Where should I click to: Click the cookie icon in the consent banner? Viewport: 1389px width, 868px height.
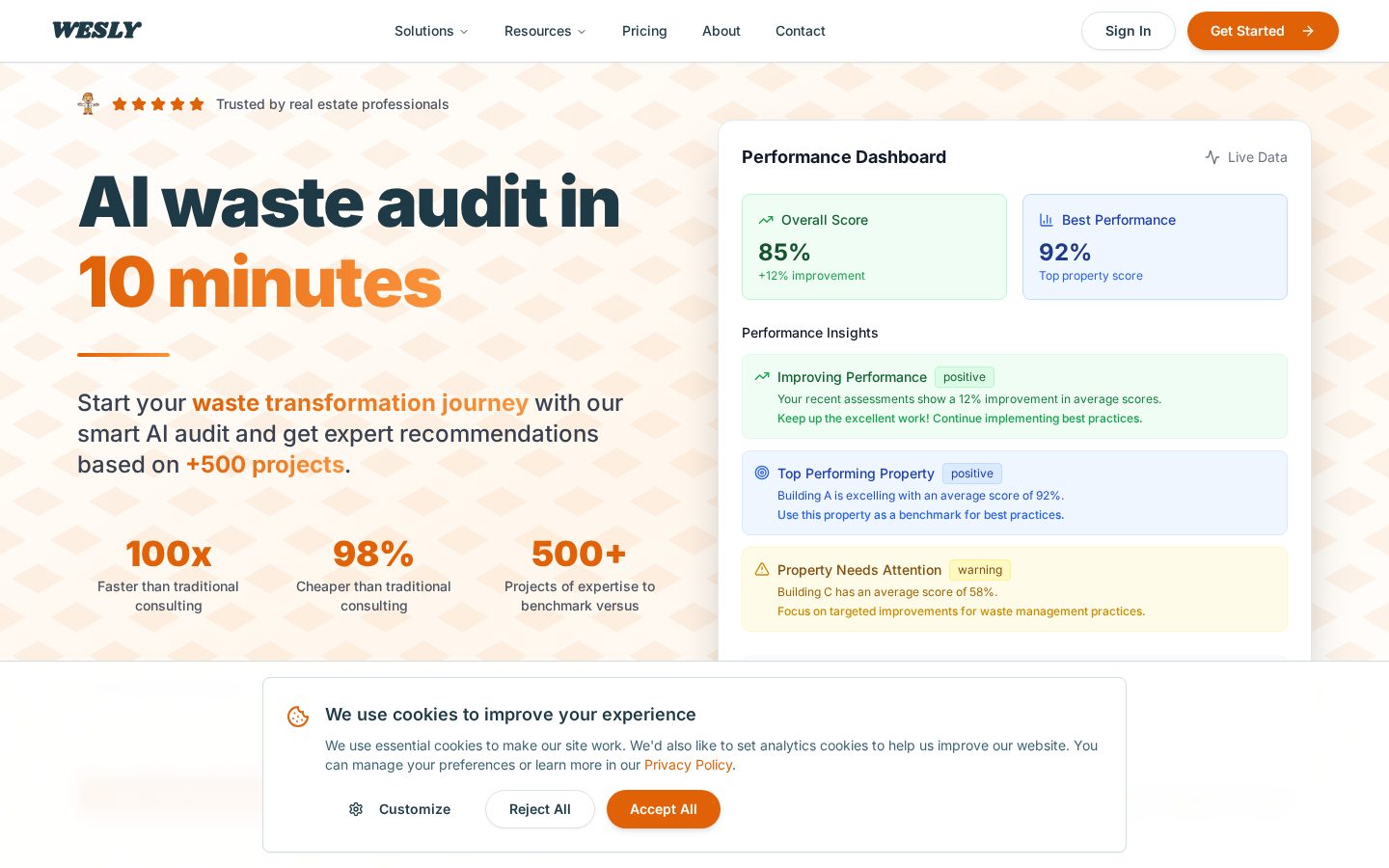click(298, 717)
